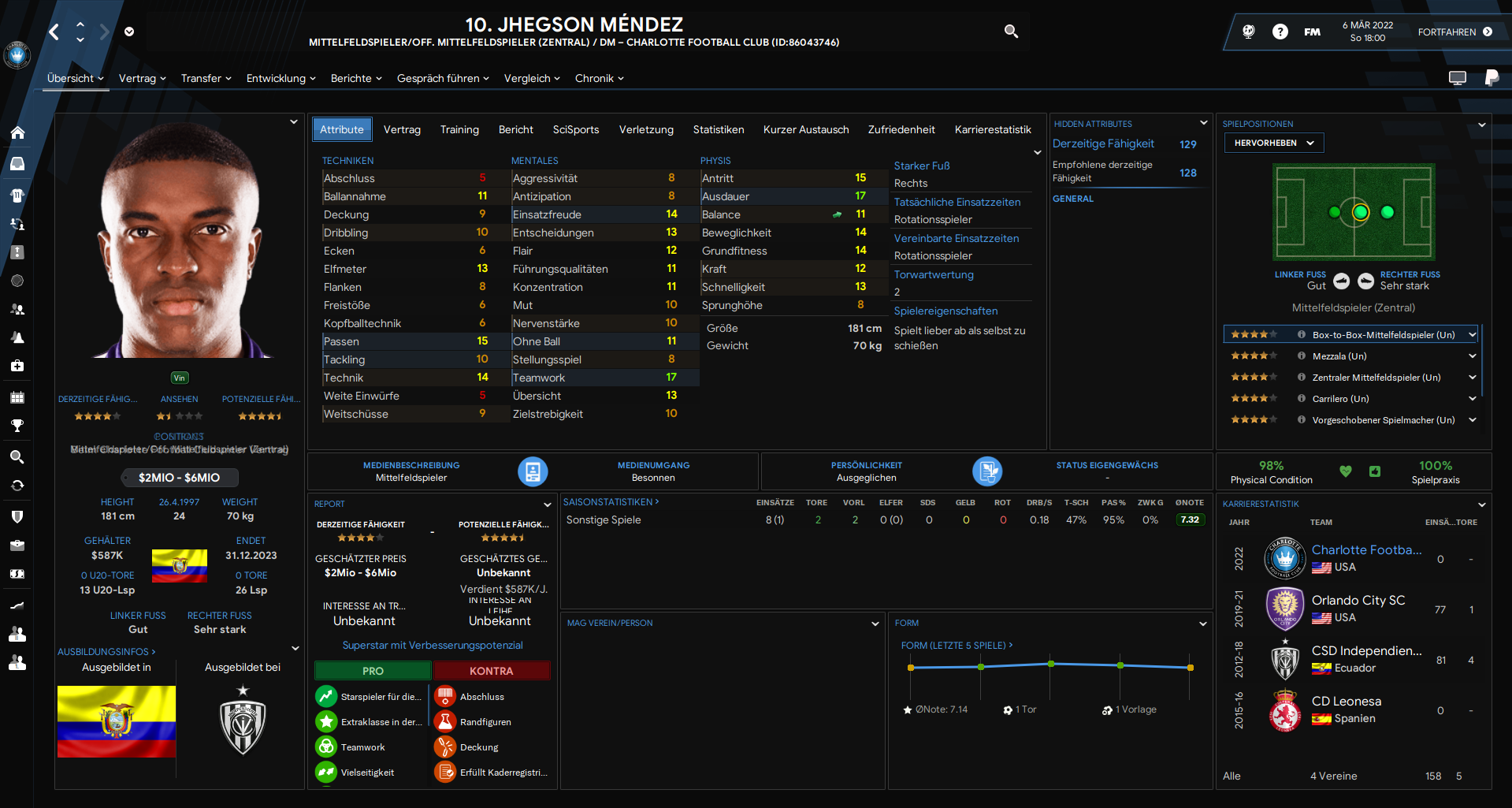
Task: Click the Charlotte FC club badge top-left
Action: point(17,55)
